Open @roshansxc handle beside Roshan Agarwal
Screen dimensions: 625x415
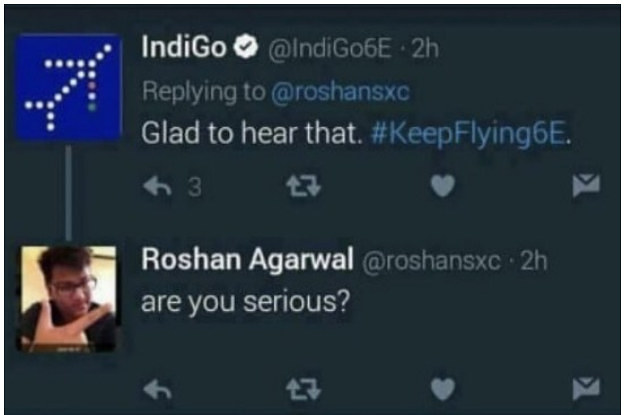pyautogui.click(x=431, y=262)
